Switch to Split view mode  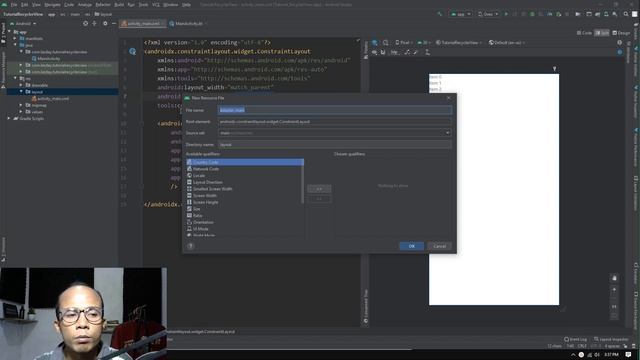(602, 33)
